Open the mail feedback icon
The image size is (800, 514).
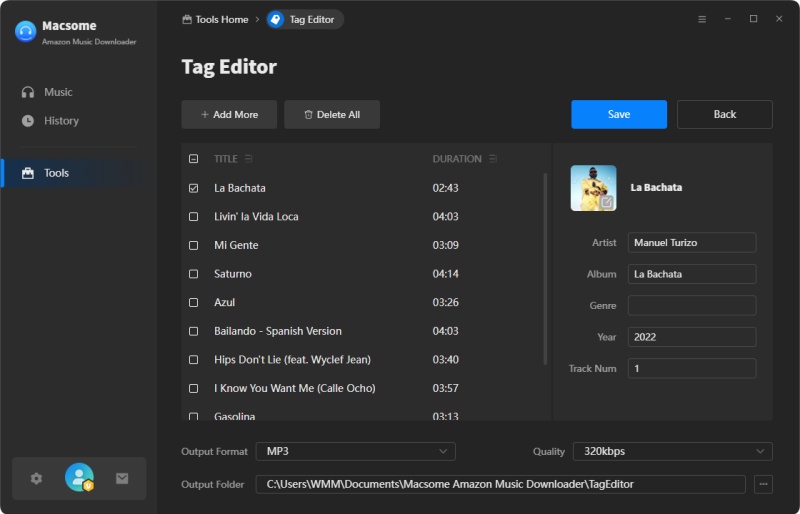click(x=122, y=478)
